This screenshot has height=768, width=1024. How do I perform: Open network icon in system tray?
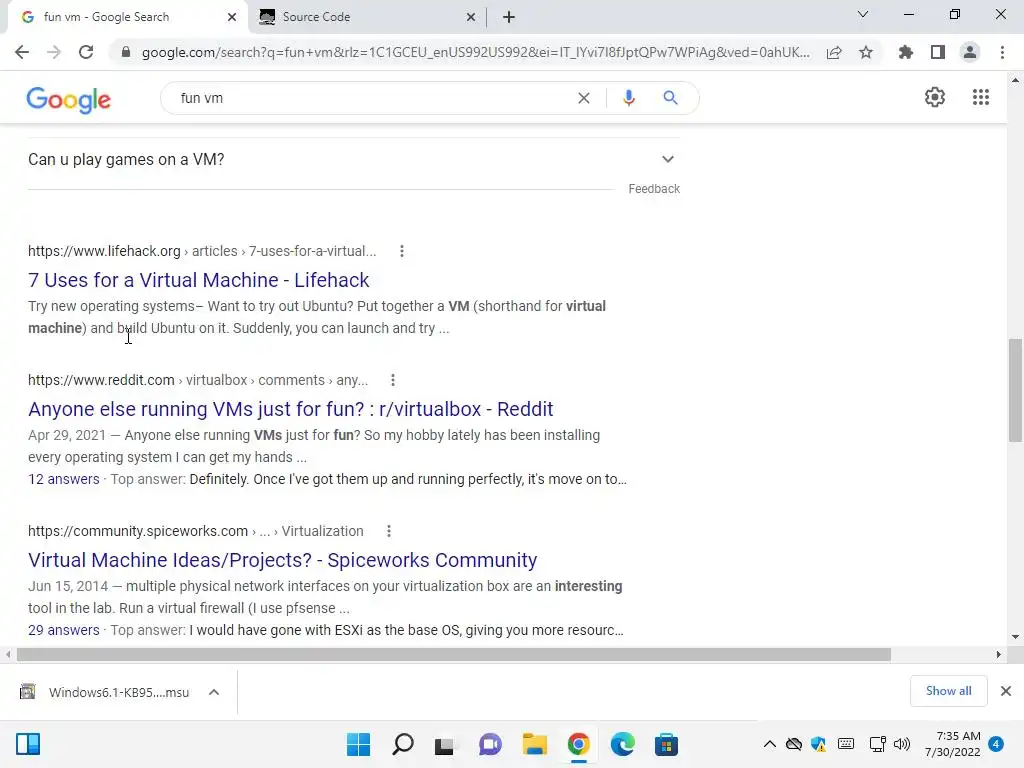tap(878, 744)
